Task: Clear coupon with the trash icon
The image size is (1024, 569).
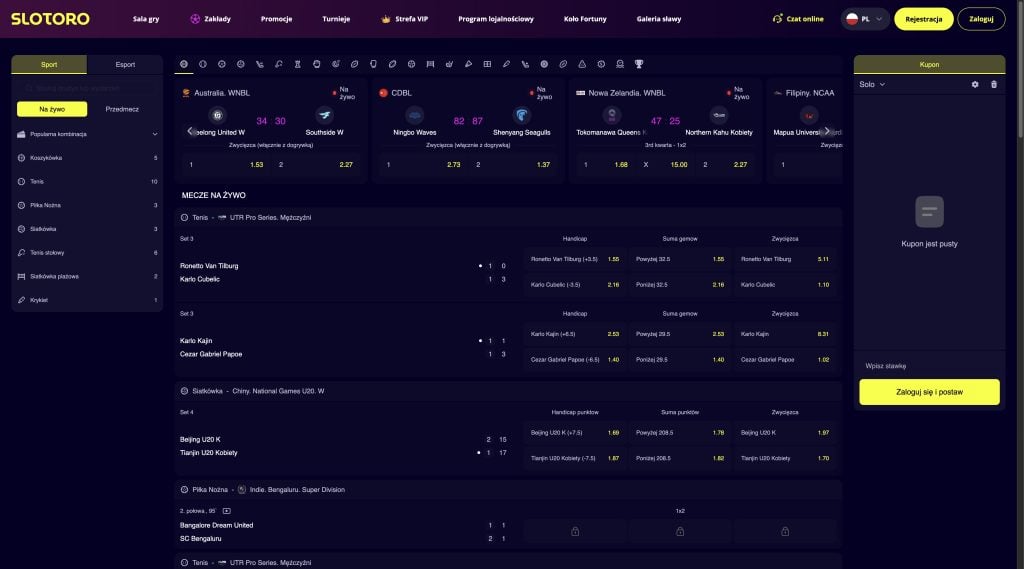Action: pyautogui.click(x=993, y=85)
